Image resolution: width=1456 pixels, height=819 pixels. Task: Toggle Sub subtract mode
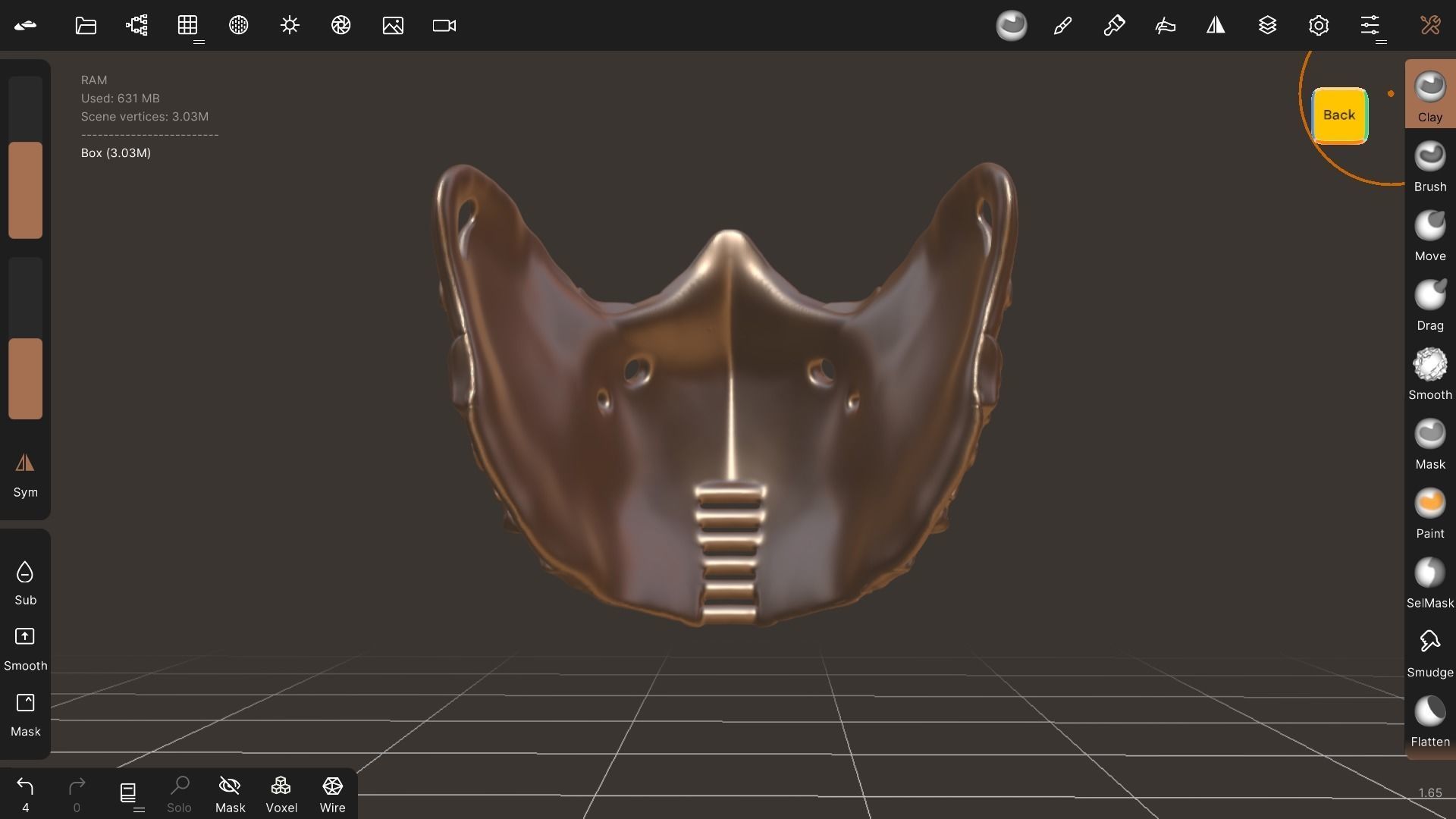click(x=25, y=583)
